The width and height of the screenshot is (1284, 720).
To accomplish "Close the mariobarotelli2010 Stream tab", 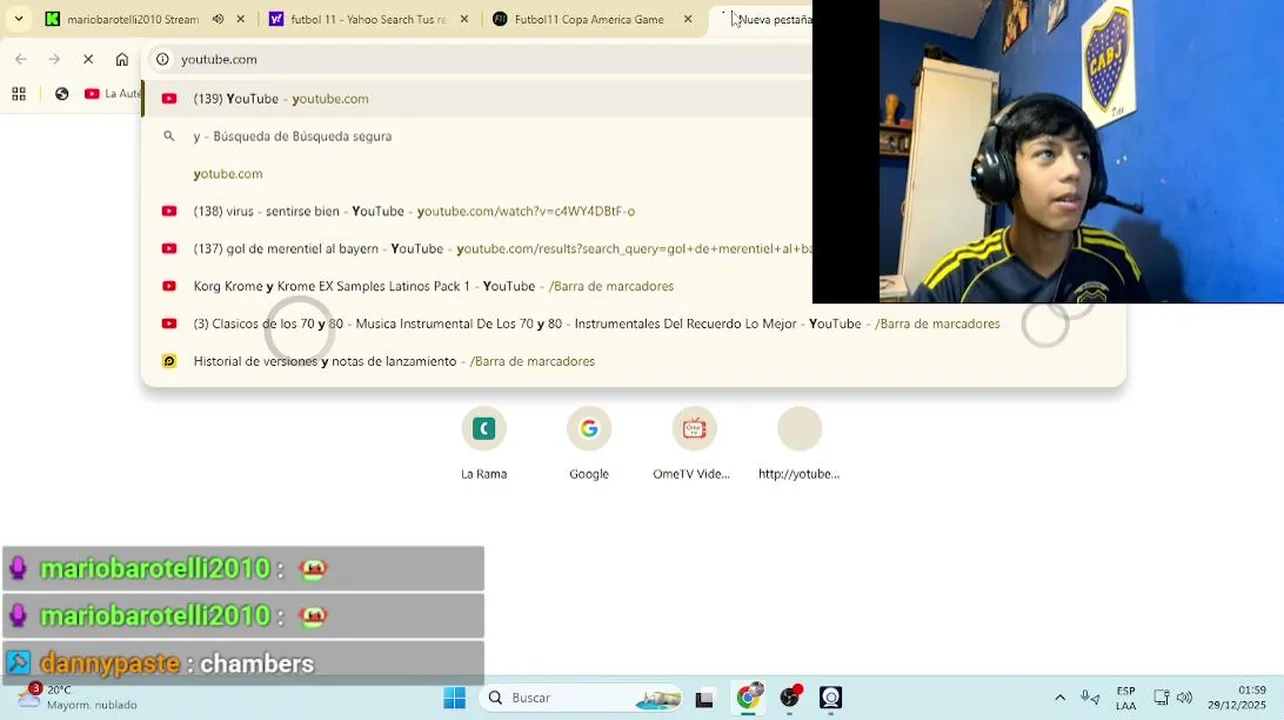I will pos(241,19).
